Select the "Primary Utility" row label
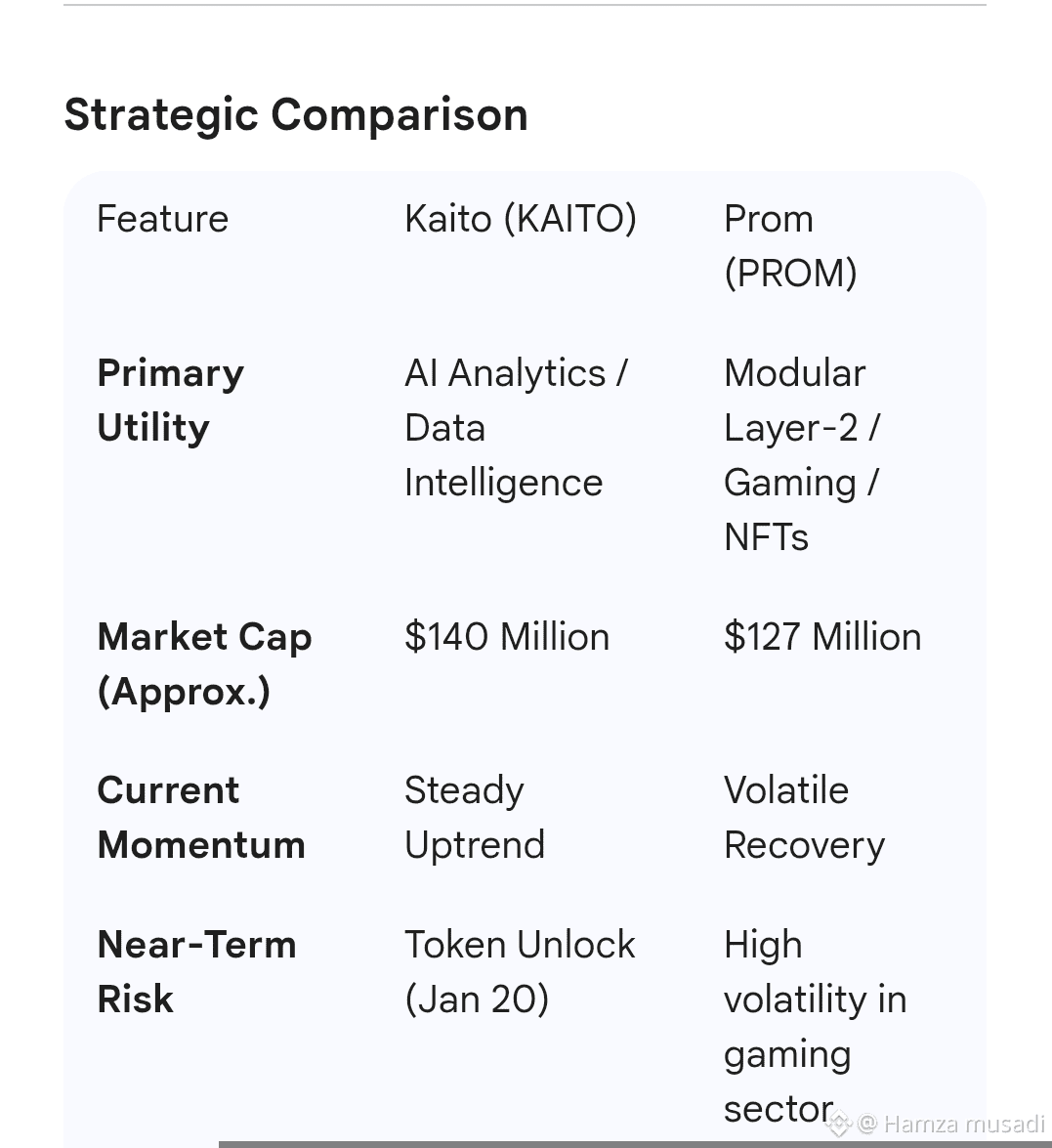1052x1148 pixels. click(171, 400)
